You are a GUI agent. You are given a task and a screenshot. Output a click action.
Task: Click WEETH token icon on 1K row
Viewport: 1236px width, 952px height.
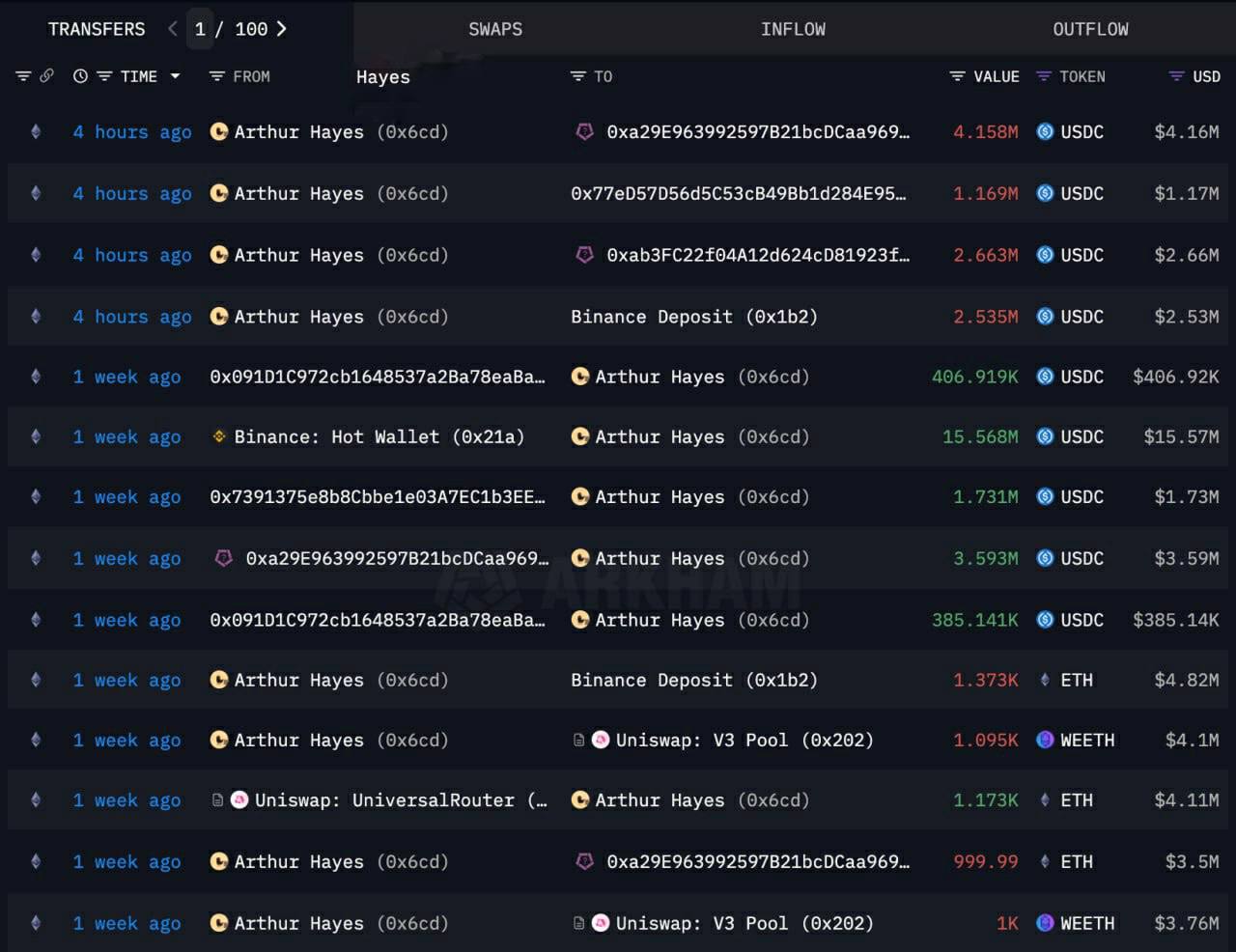(1045, 923)
